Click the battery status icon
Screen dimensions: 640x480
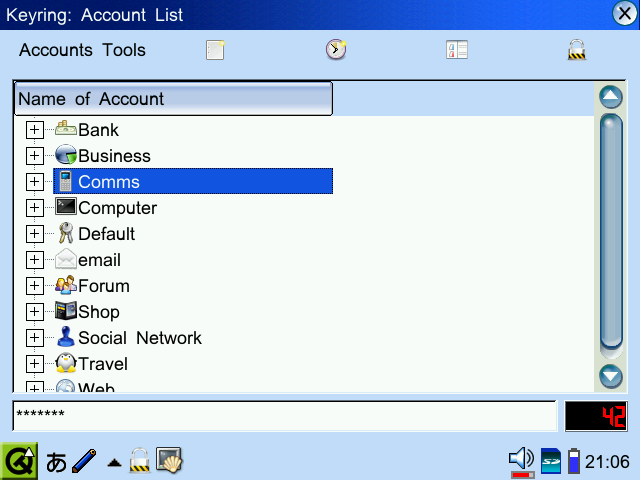click(x=573, y=461)
